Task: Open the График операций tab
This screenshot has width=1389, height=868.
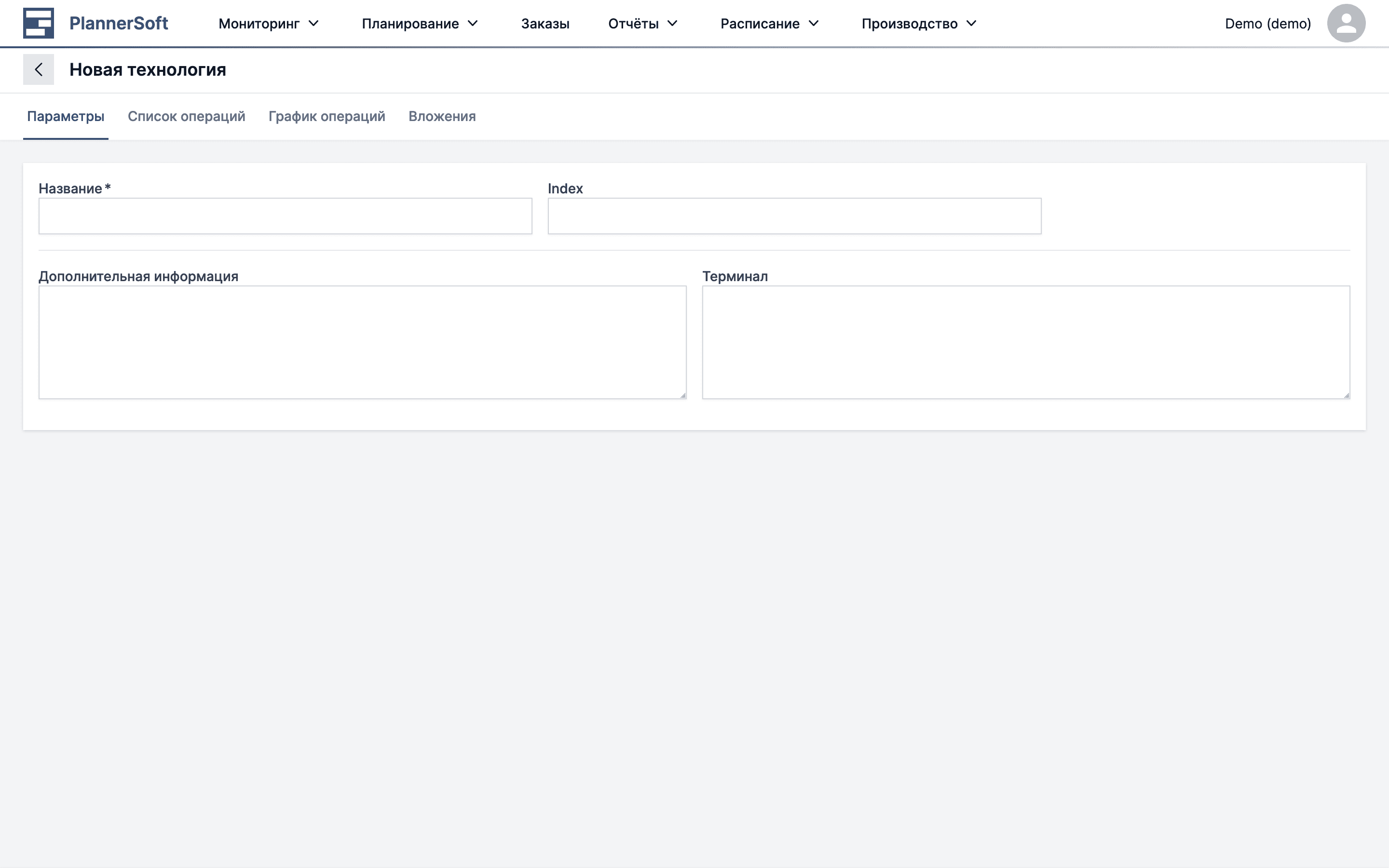Action: coord(326,117)
